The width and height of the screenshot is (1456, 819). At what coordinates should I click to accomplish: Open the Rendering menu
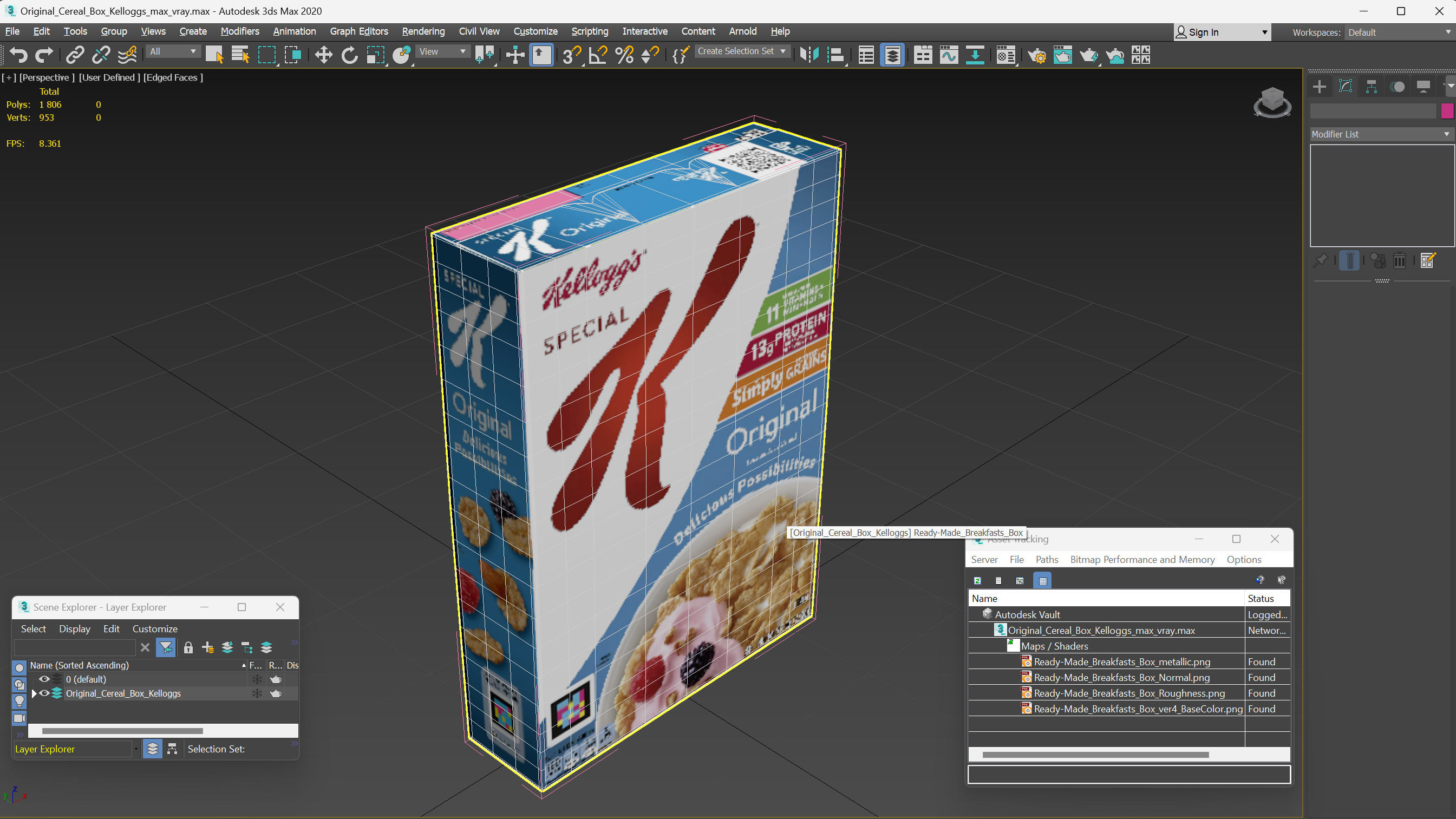tap(423, 31)
